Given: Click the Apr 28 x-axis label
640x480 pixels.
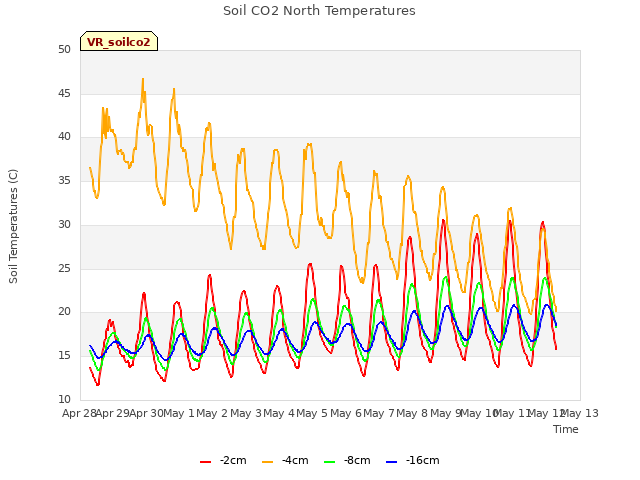Looking at the screenshot, I should point(79,413).
